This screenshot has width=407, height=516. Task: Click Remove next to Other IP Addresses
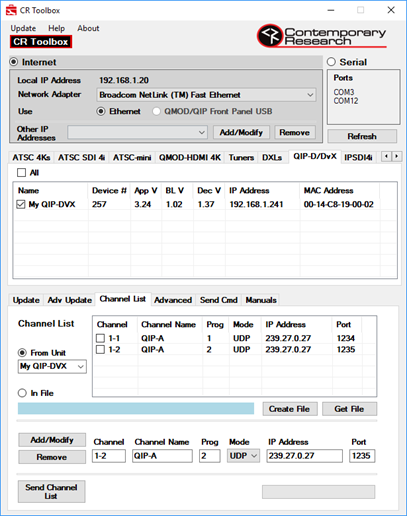pos(295,132)
